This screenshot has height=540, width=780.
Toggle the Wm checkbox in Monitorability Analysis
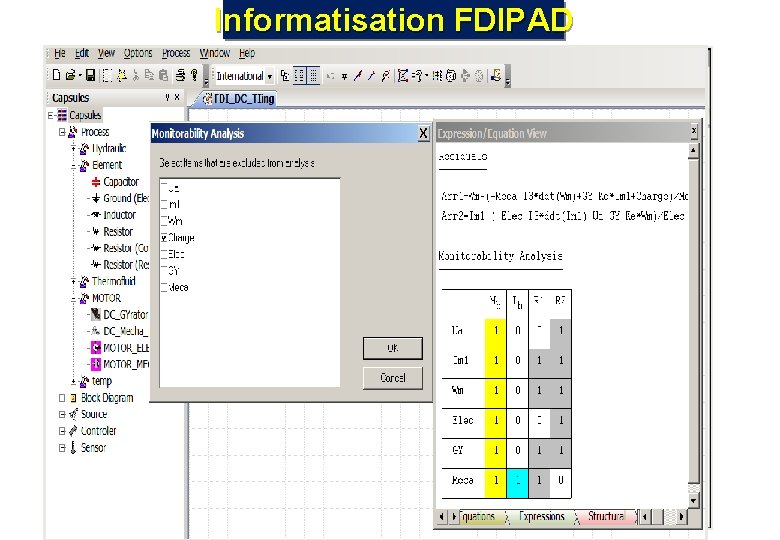tap(164, 221)
